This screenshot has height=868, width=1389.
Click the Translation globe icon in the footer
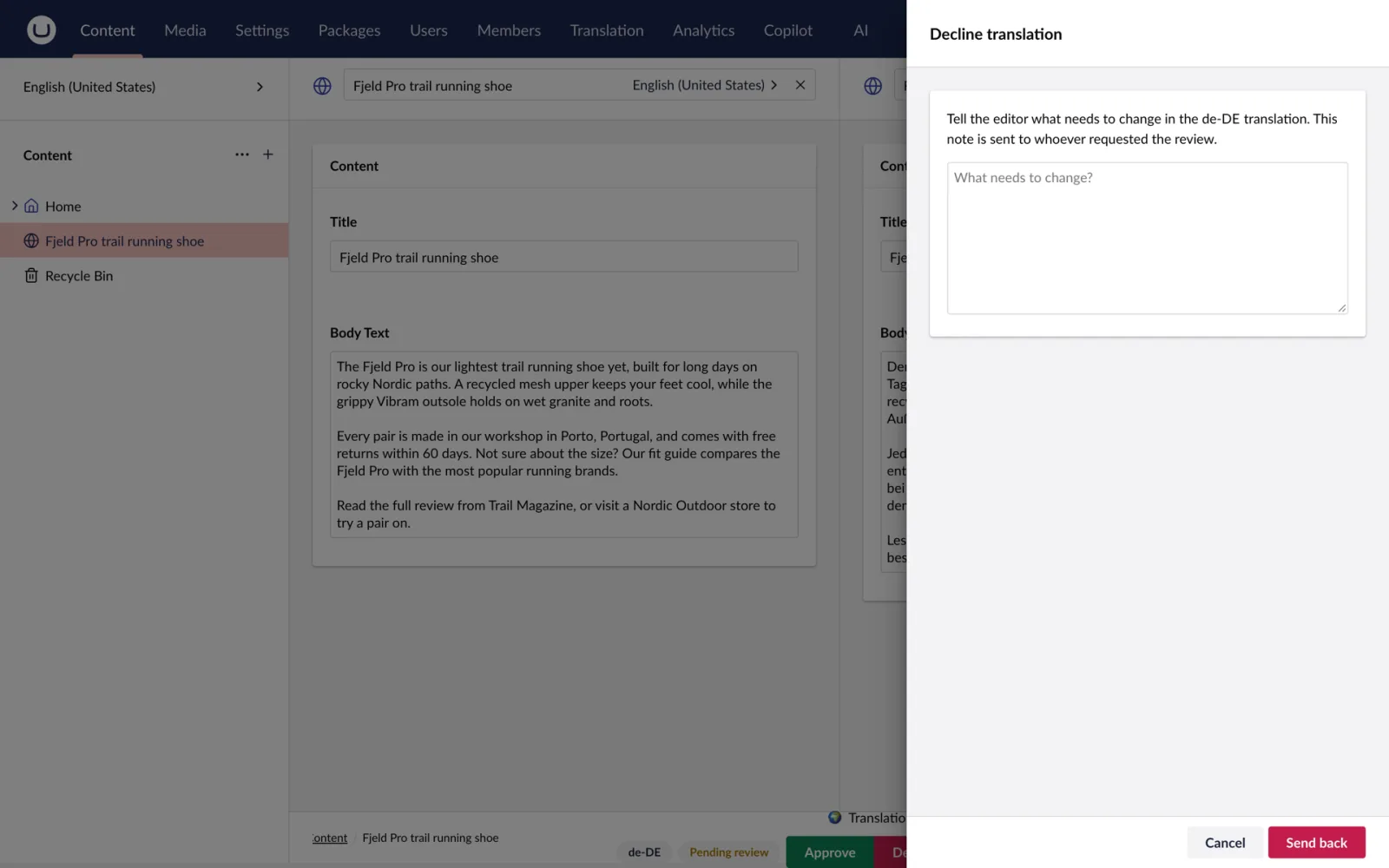coord(835,818)
